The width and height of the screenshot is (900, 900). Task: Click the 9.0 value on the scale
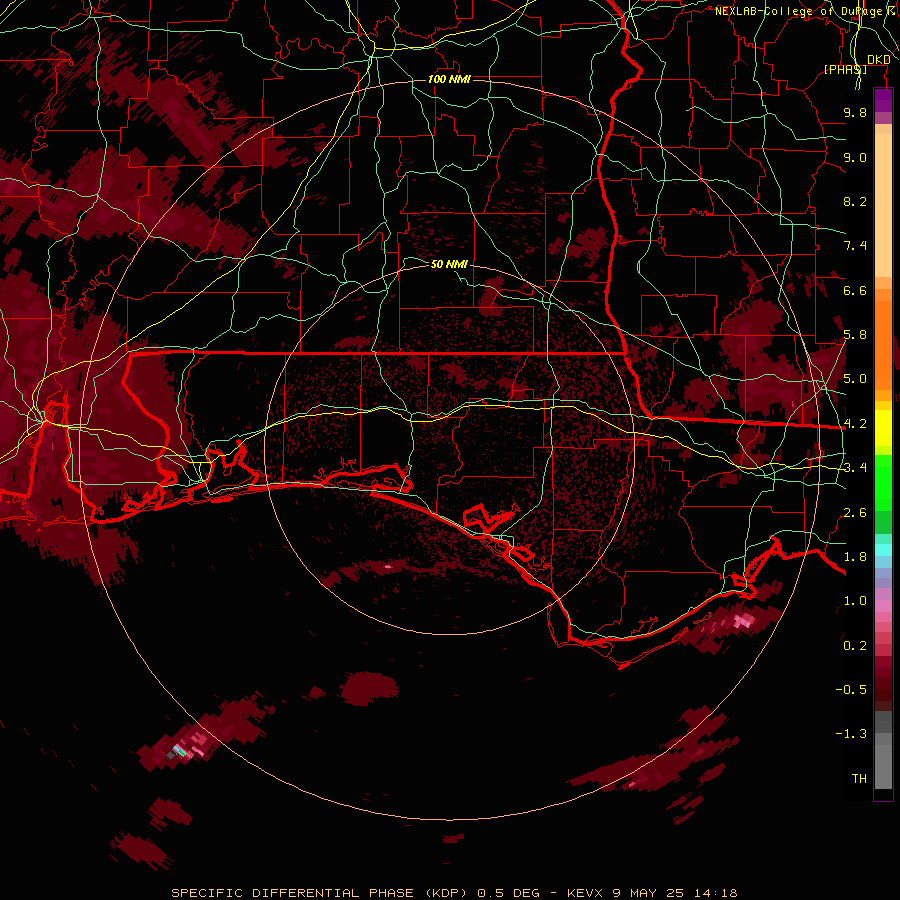tap(855, 157)
